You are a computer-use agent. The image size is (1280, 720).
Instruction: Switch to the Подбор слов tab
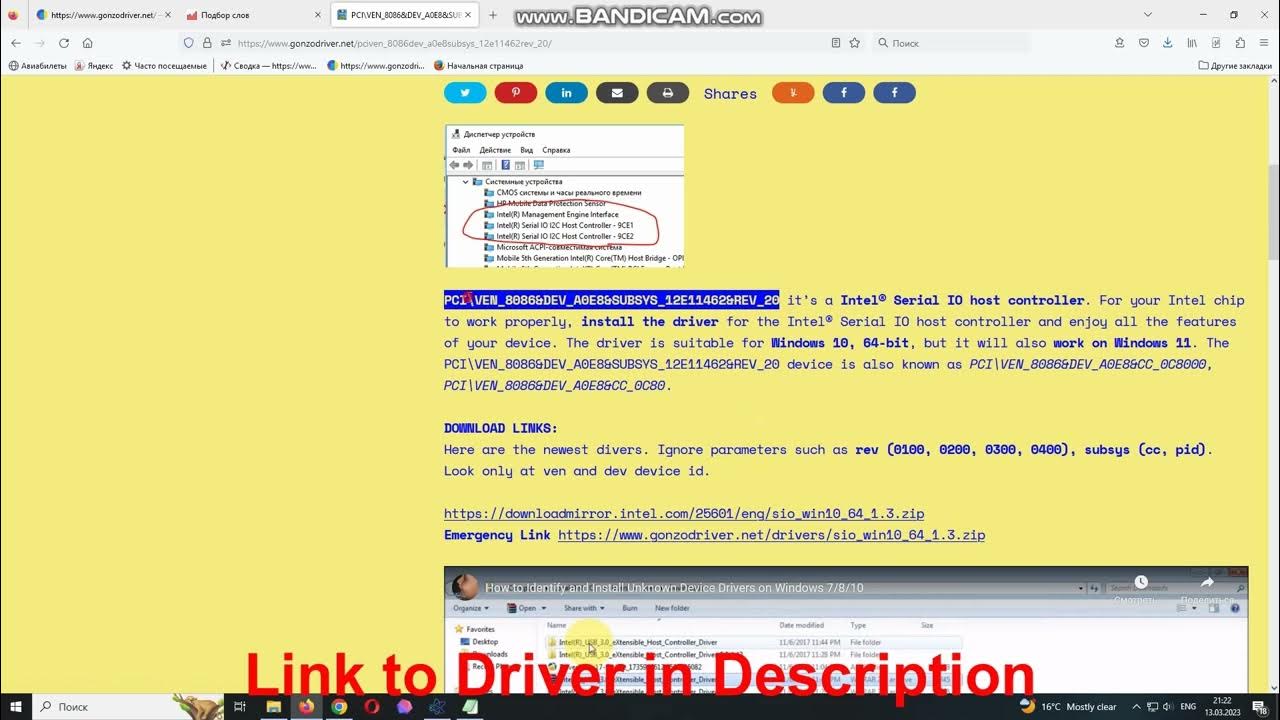254,15
